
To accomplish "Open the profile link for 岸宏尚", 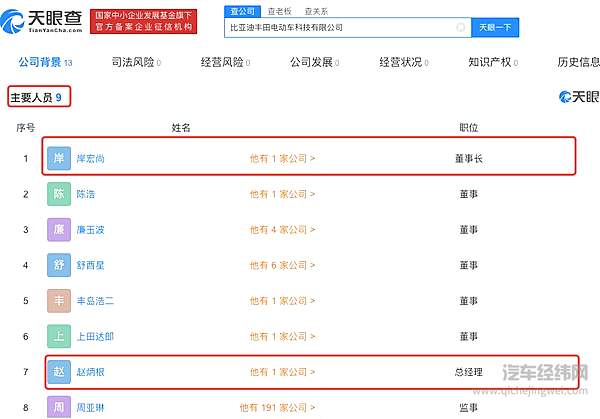I will (90, 158).
